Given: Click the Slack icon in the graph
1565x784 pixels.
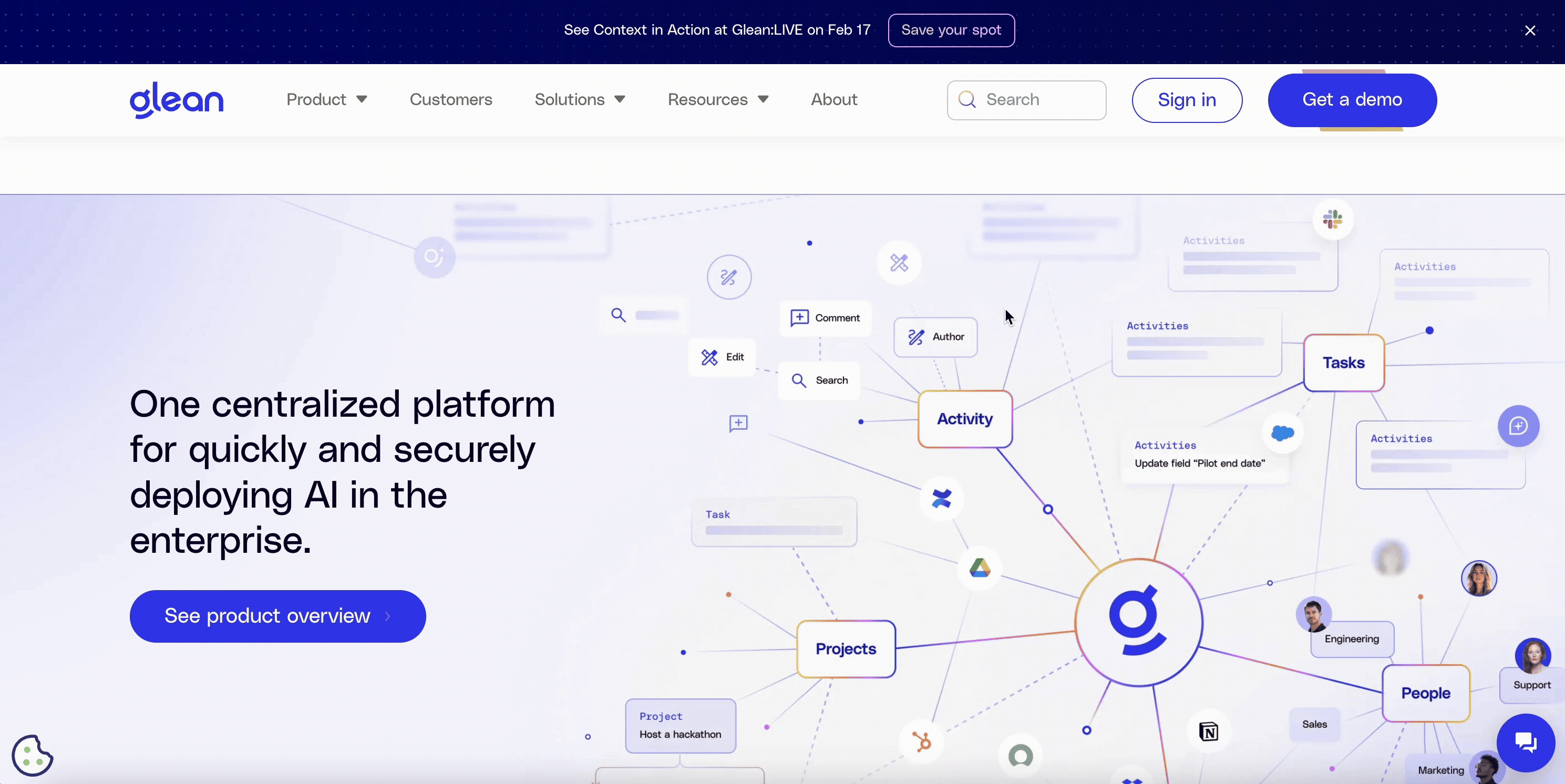Looking at the screenshot, I should click(1332, 219).
